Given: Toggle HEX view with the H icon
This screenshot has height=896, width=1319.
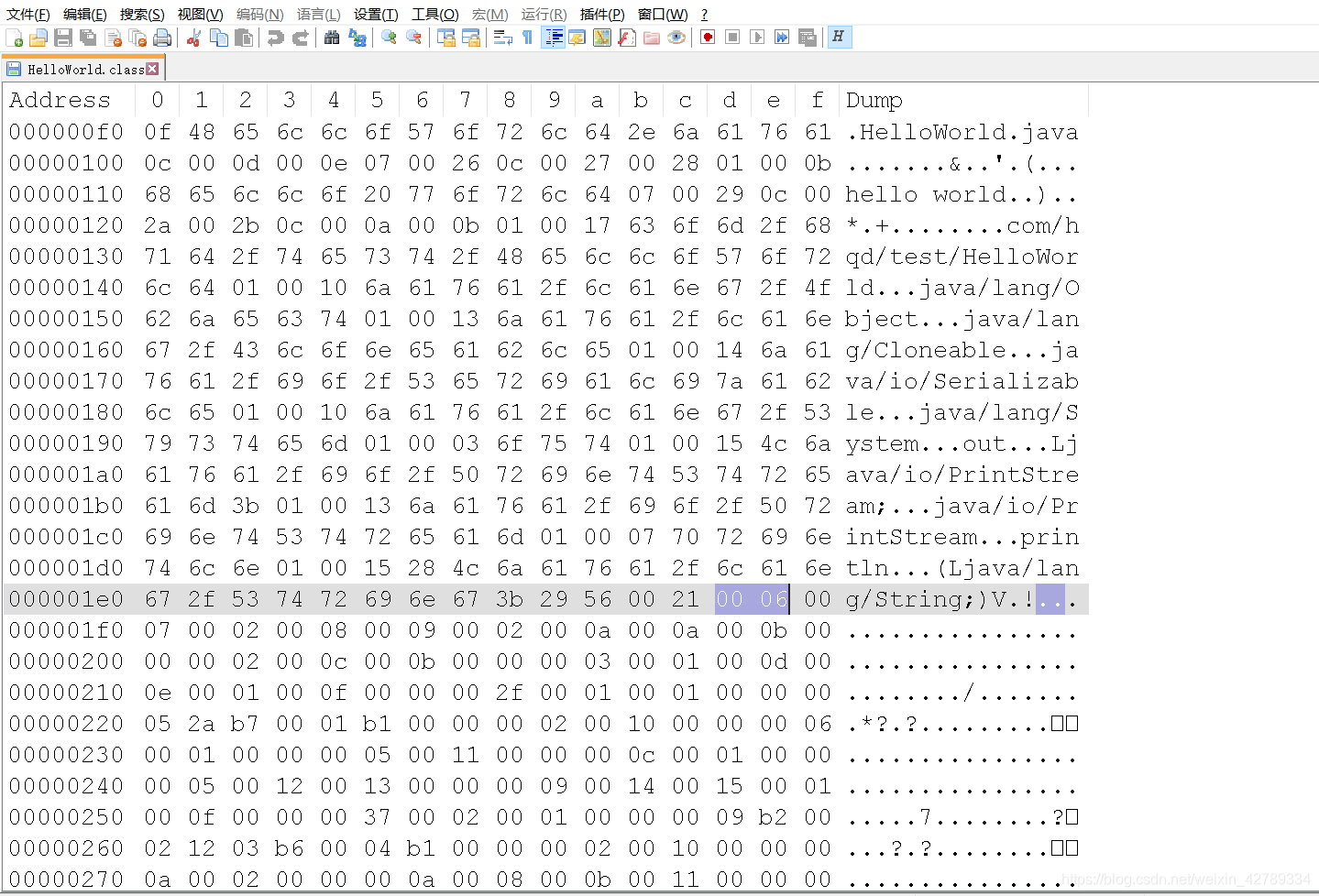Looking at the screenshot, I should pyautogui.click(x=839, y=38).
